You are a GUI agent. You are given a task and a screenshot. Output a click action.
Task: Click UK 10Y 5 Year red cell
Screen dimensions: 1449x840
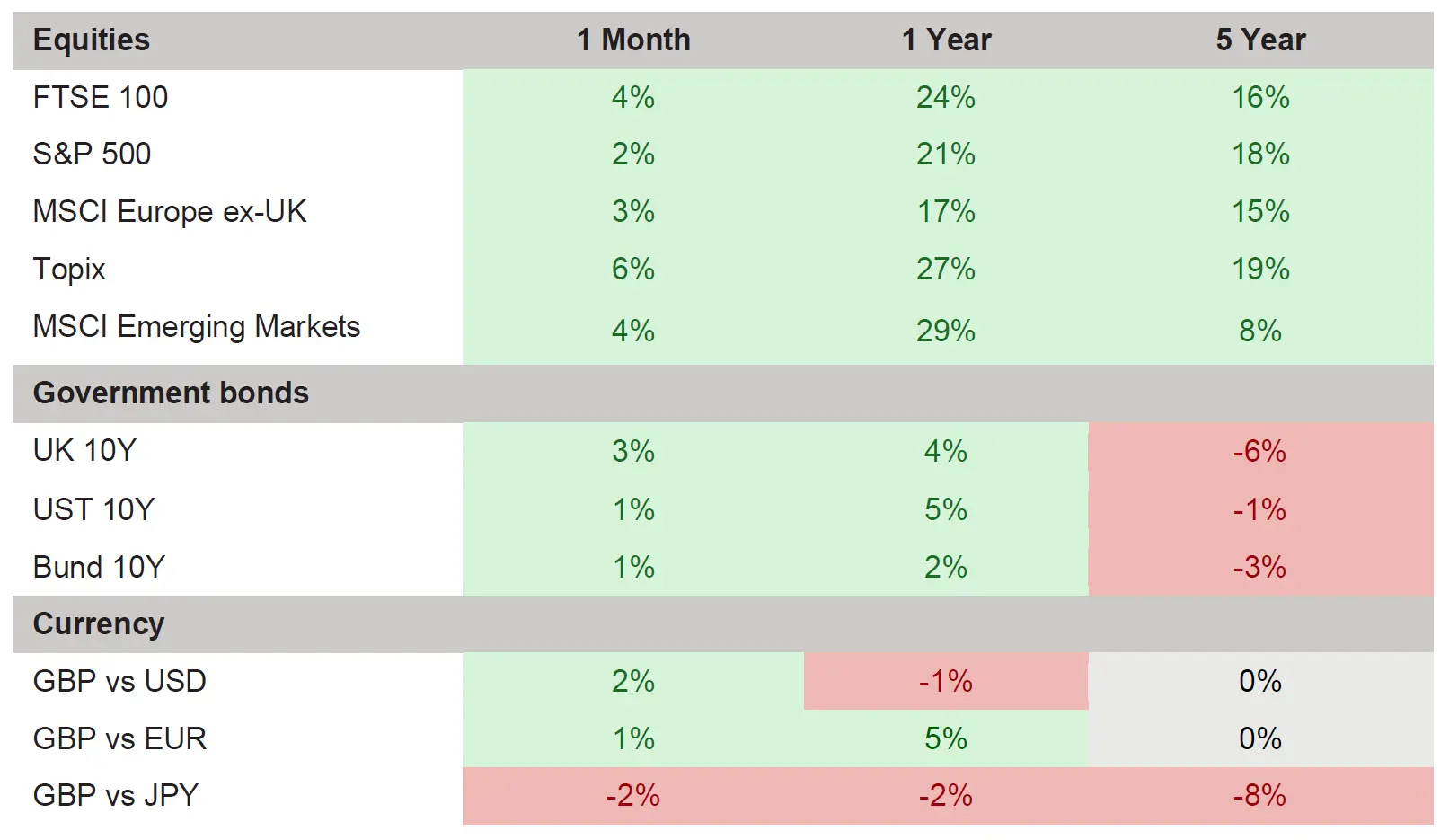coord(1259,450)
